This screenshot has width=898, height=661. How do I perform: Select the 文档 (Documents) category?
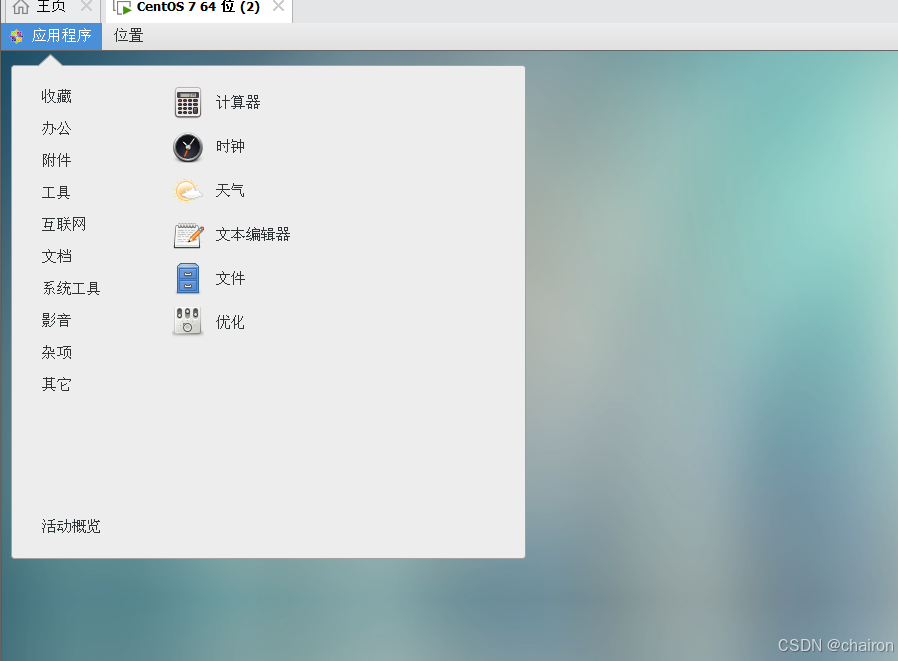pyautogui.click(x=56, y=256)
